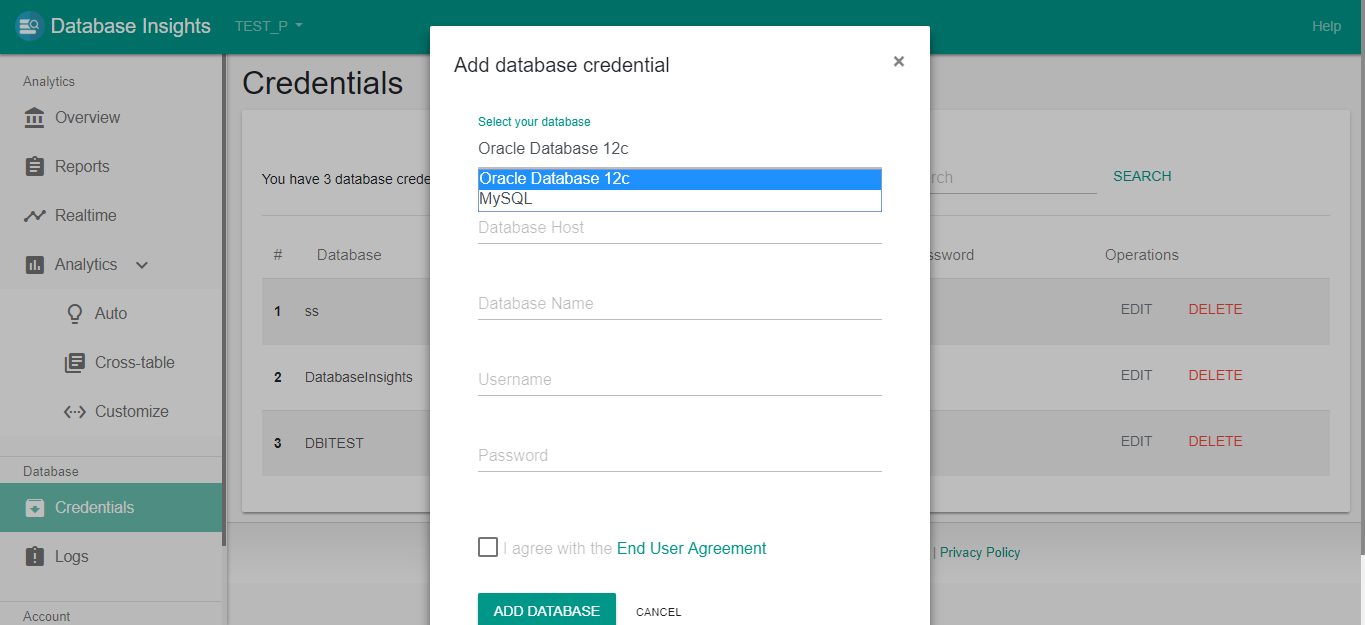This screenshot has height=625, width=1365.
Task: Open the End User Agreement link
Action: (x=692, y=548)
